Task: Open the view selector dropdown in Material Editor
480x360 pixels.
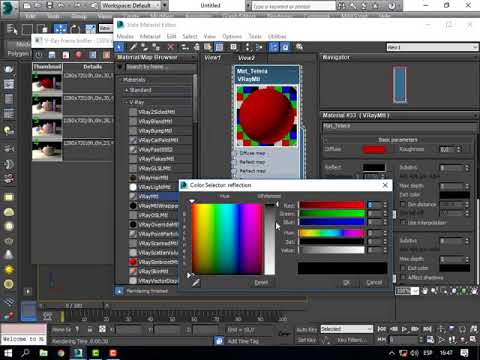Action: click(432, 47)
